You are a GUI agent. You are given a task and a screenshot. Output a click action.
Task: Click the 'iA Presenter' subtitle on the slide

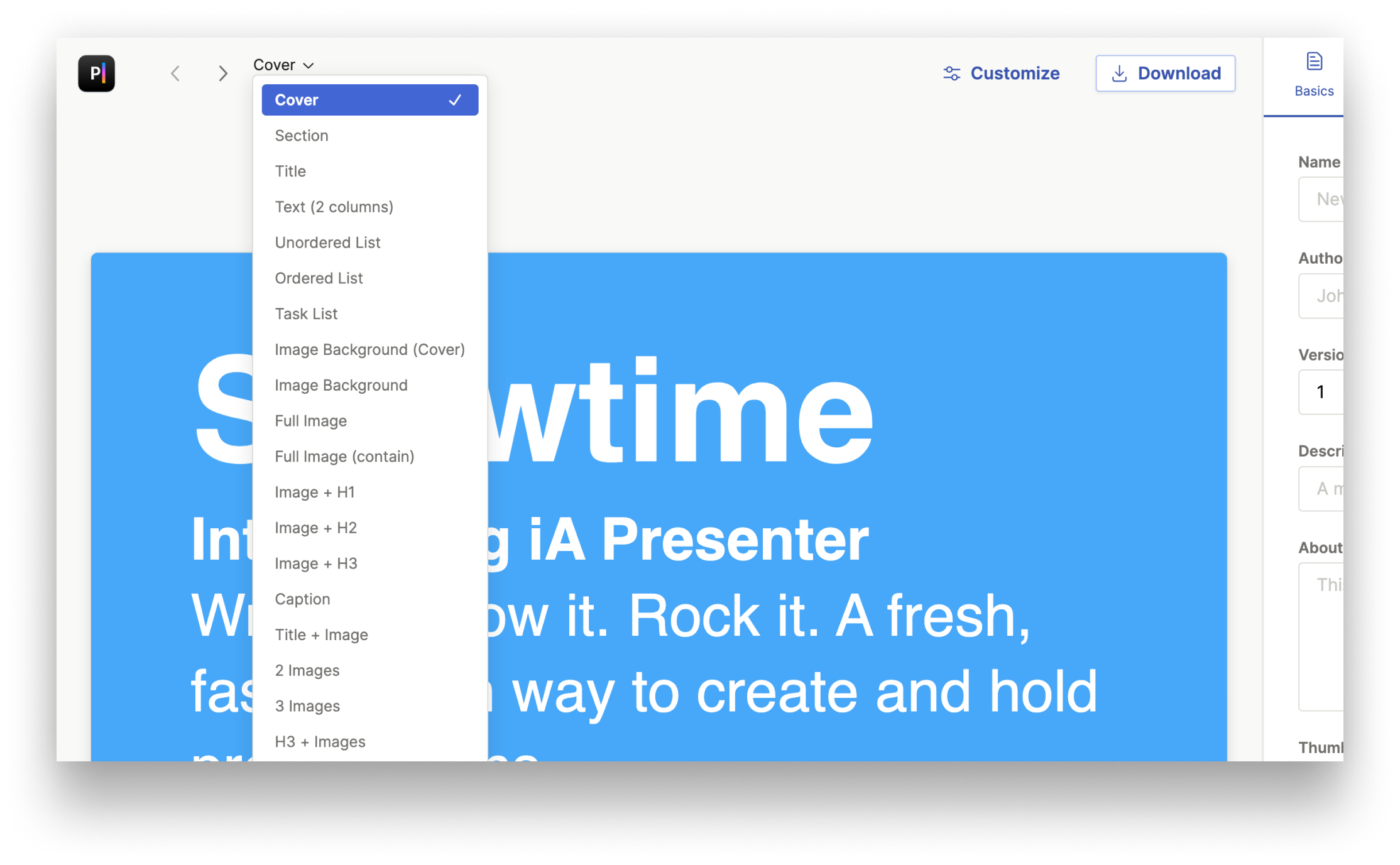(x=699, y=539)
